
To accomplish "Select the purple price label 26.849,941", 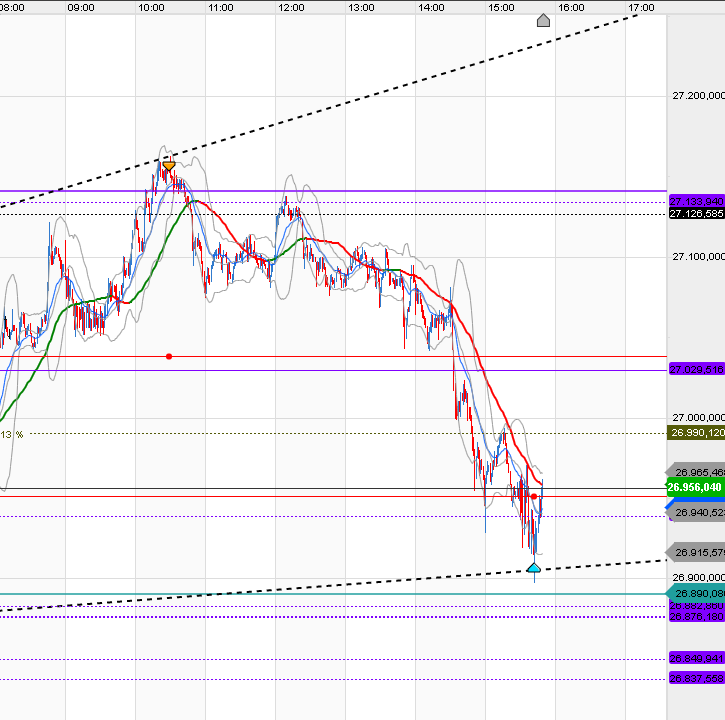I will click(x=696, y=658).
